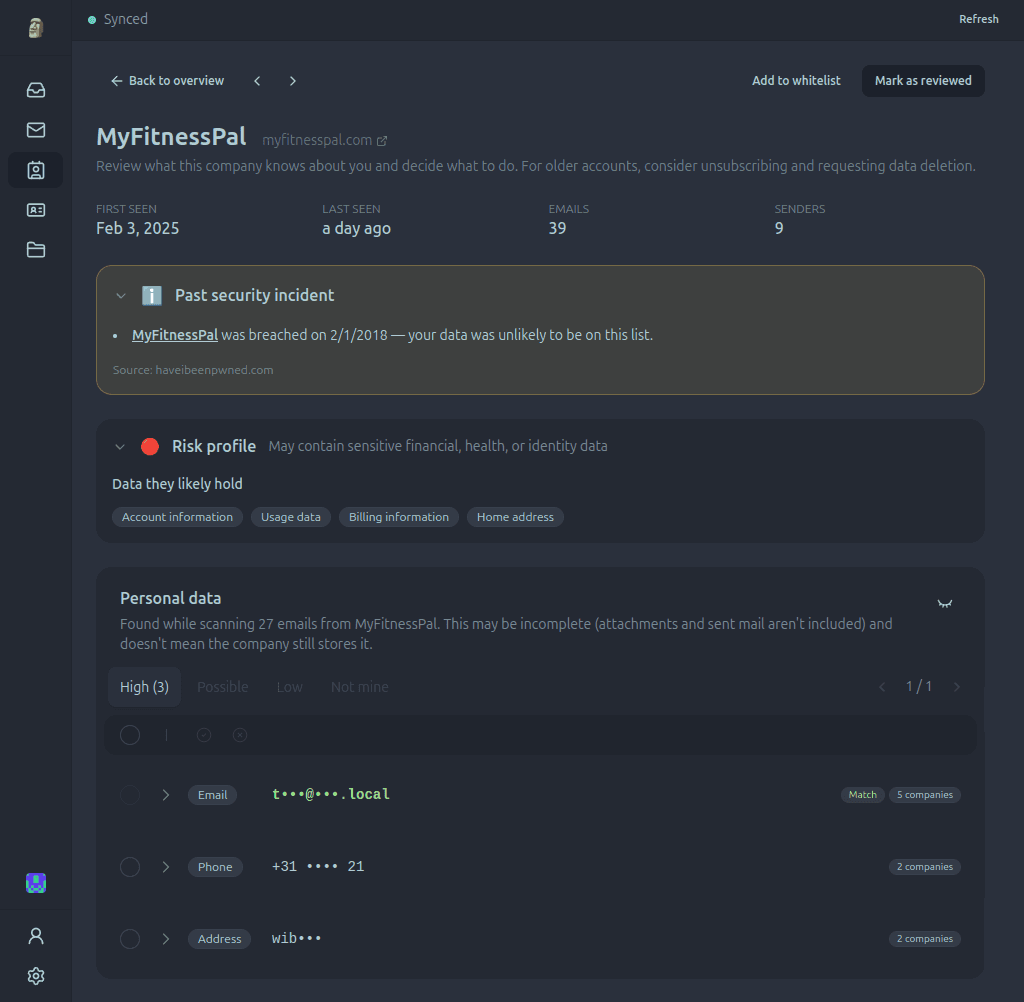This screenshot has height=1002, width=1024.
Task: Click the Match badge on Email row
Action: coord(863,795)
